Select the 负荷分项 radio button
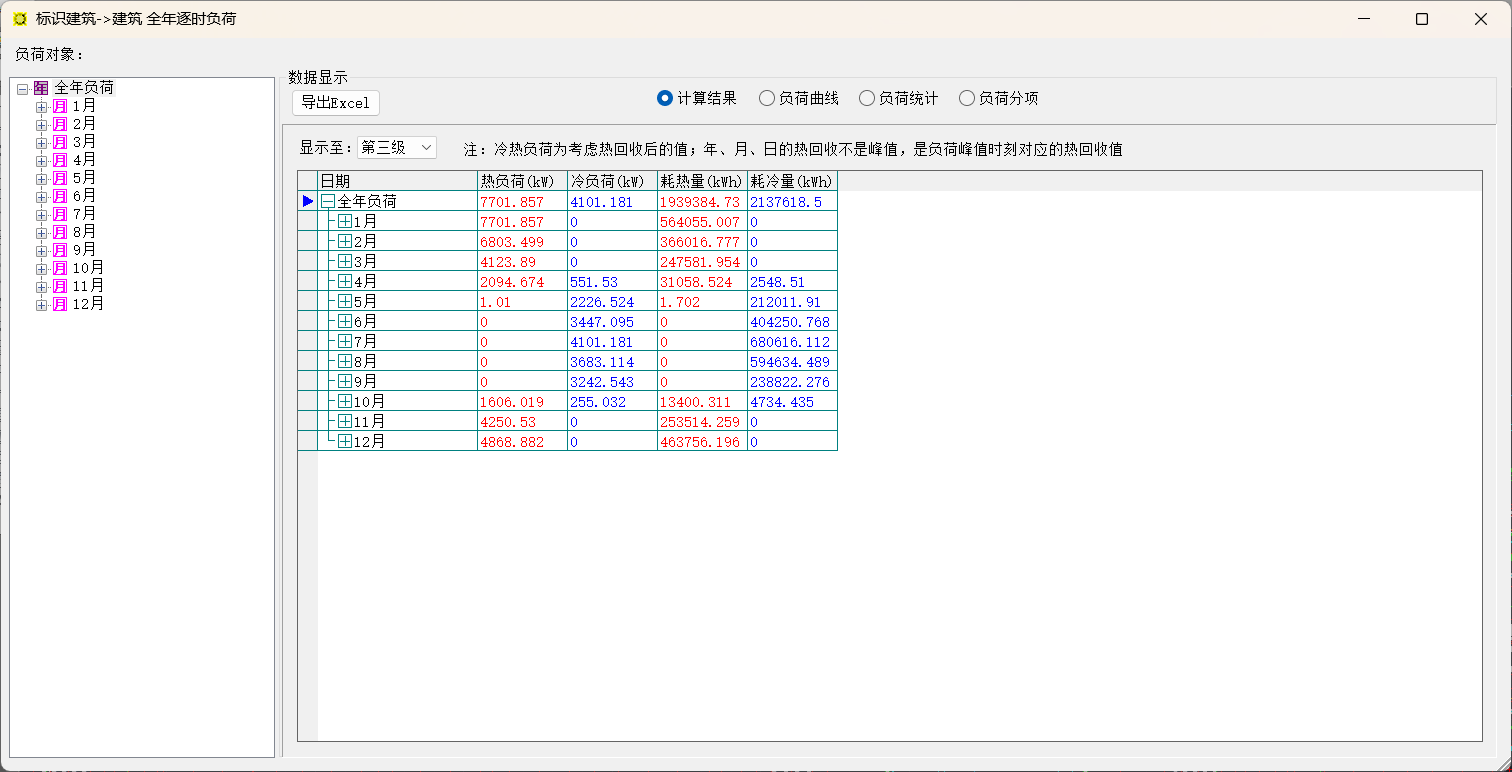The width and height of the screenshot is (1512, 772). tap(967, 98)
